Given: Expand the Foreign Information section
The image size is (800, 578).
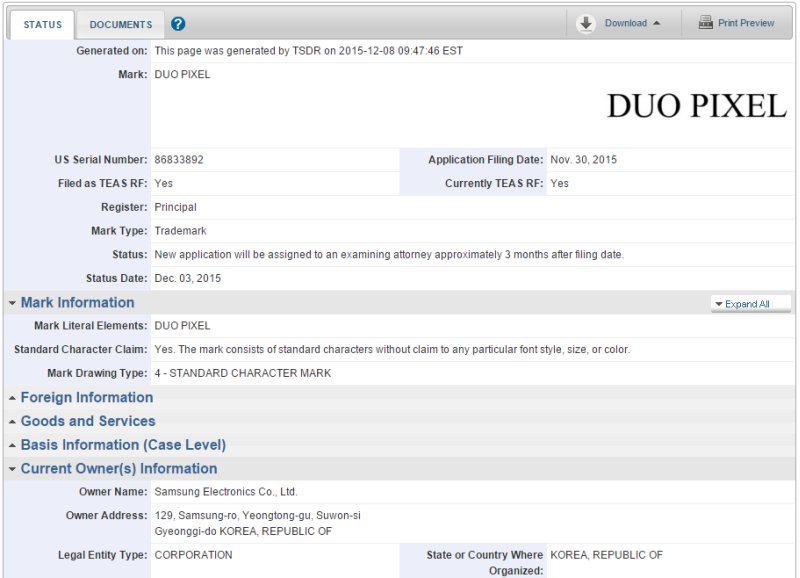Looking at the screenshot, I should coord(87,397).
